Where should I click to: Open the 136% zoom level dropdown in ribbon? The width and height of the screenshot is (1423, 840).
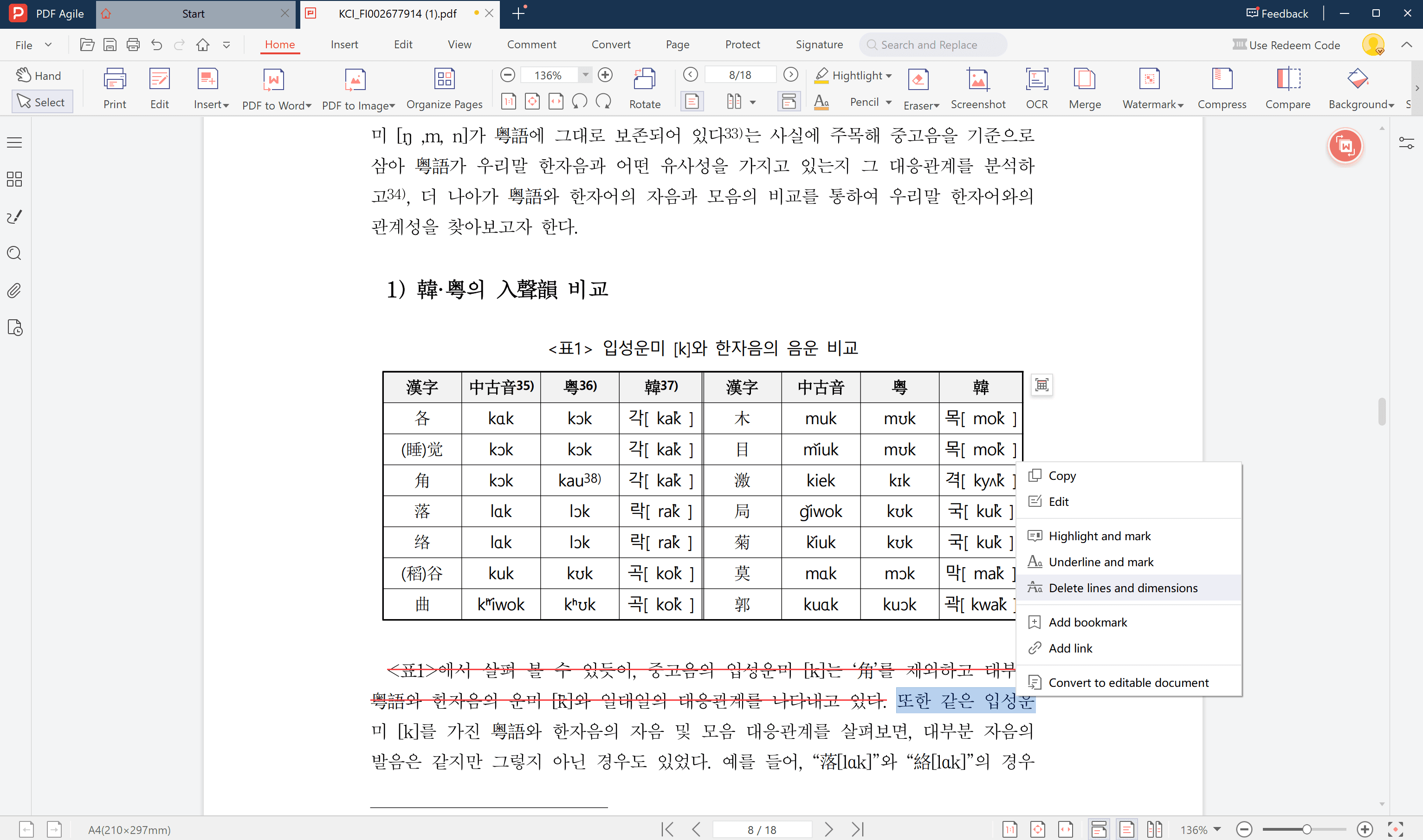click(585, 75)
